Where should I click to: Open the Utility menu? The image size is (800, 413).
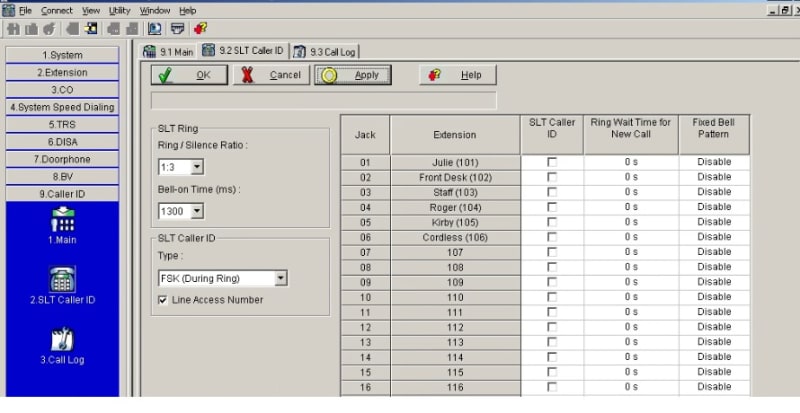point(119,10)
